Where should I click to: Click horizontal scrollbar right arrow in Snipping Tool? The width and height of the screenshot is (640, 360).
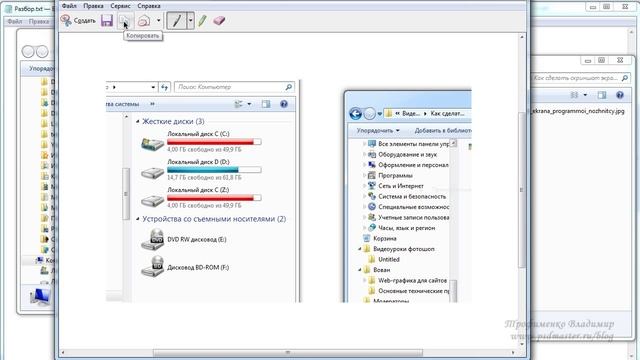tap(513, 352)
